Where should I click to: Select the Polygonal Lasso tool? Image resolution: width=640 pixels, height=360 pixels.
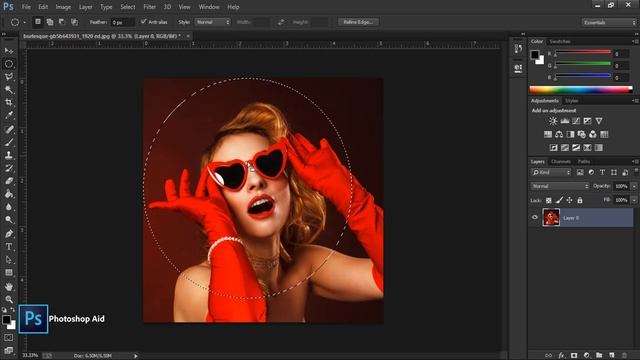coord(9,77)
